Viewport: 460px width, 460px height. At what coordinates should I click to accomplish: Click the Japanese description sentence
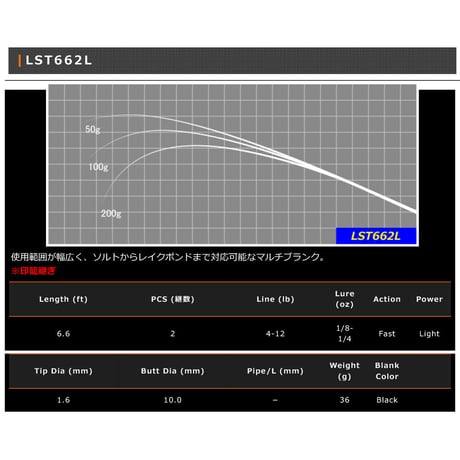click(168, 257)
